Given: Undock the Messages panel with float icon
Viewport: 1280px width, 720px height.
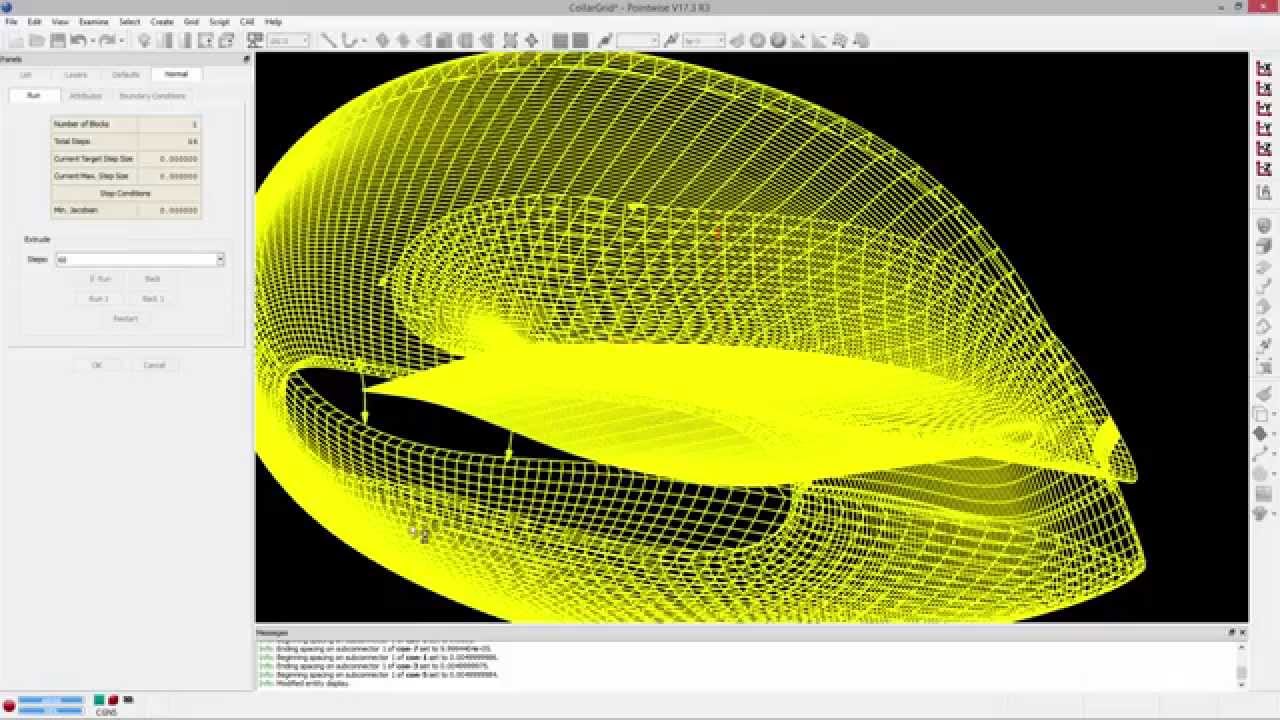Looking at the screenshot, I should 1232,632.
